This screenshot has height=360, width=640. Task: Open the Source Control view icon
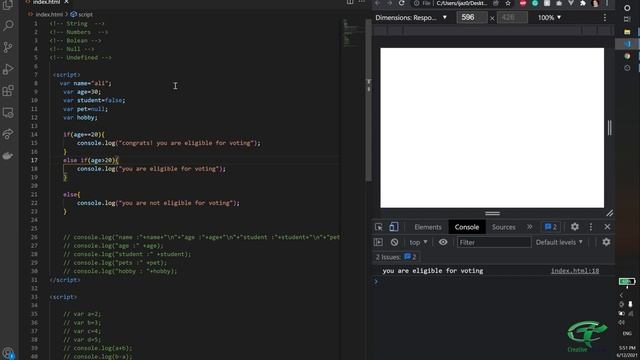(8, 47)
